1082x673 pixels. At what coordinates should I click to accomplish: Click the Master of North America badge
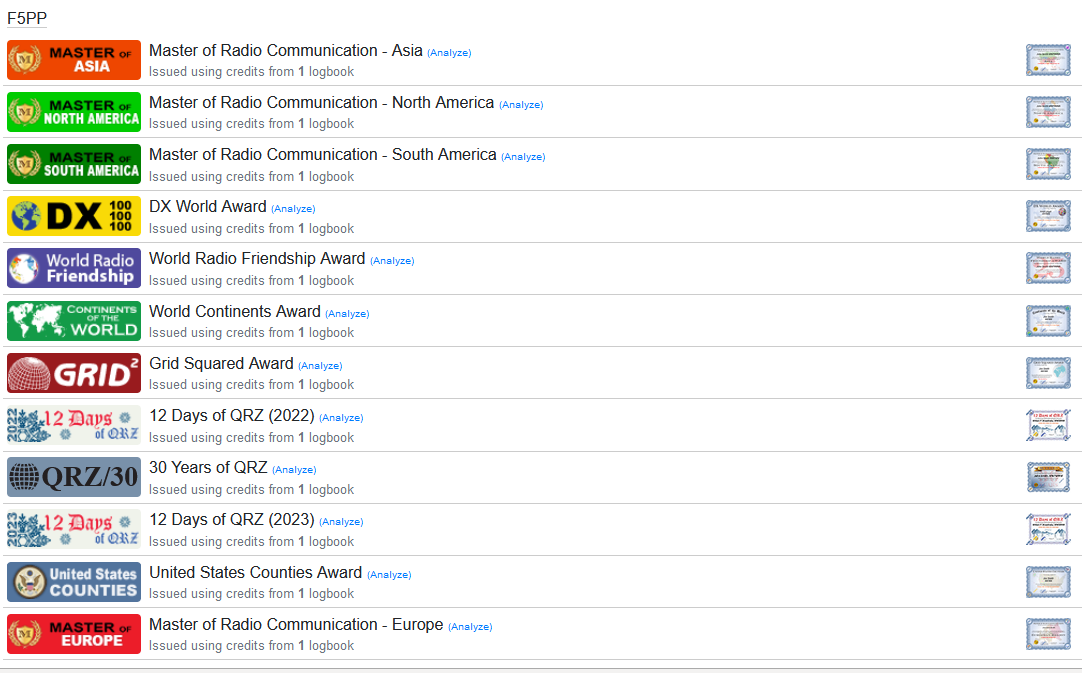74,112
